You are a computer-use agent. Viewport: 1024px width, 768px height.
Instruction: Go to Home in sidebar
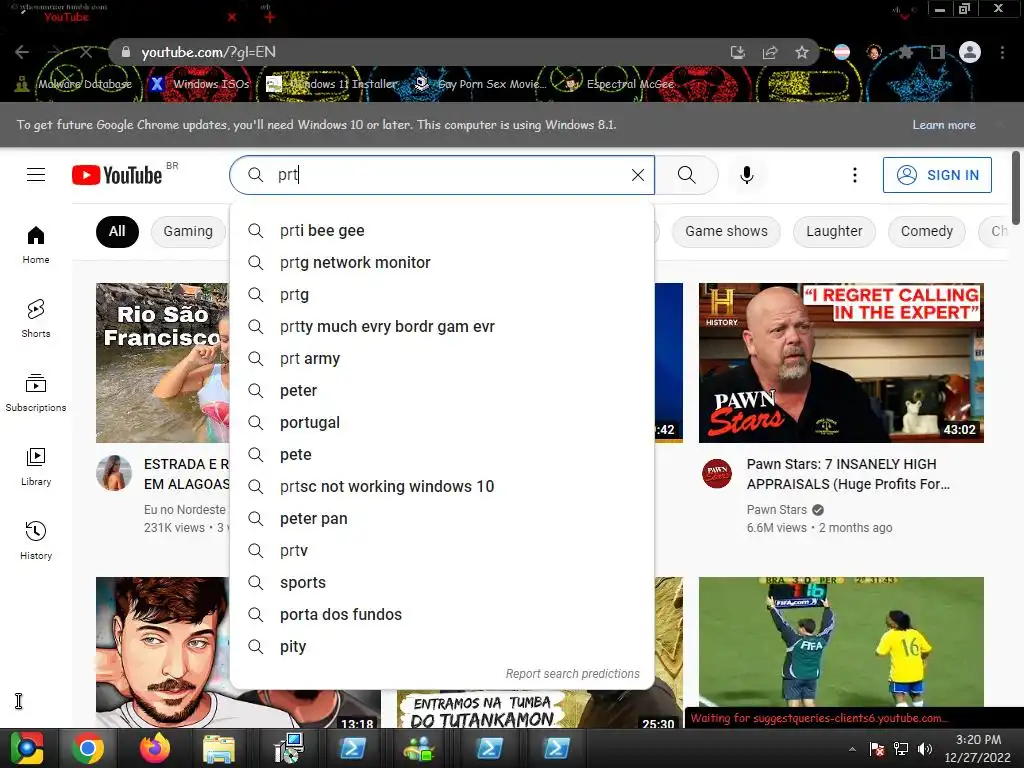36,245
